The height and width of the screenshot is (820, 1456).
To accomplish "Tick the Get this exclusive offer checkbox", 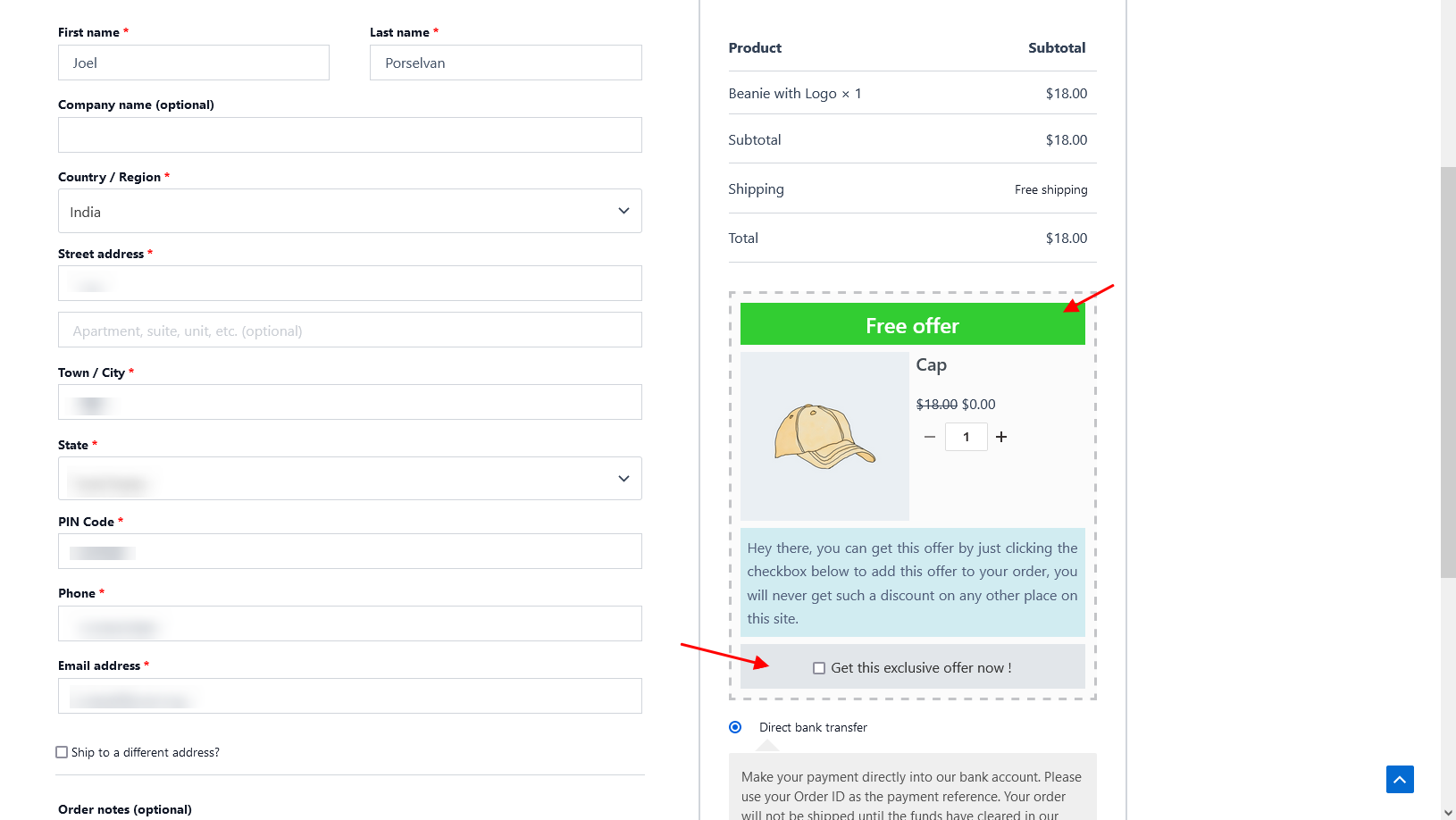I will (x=819, y=668).
